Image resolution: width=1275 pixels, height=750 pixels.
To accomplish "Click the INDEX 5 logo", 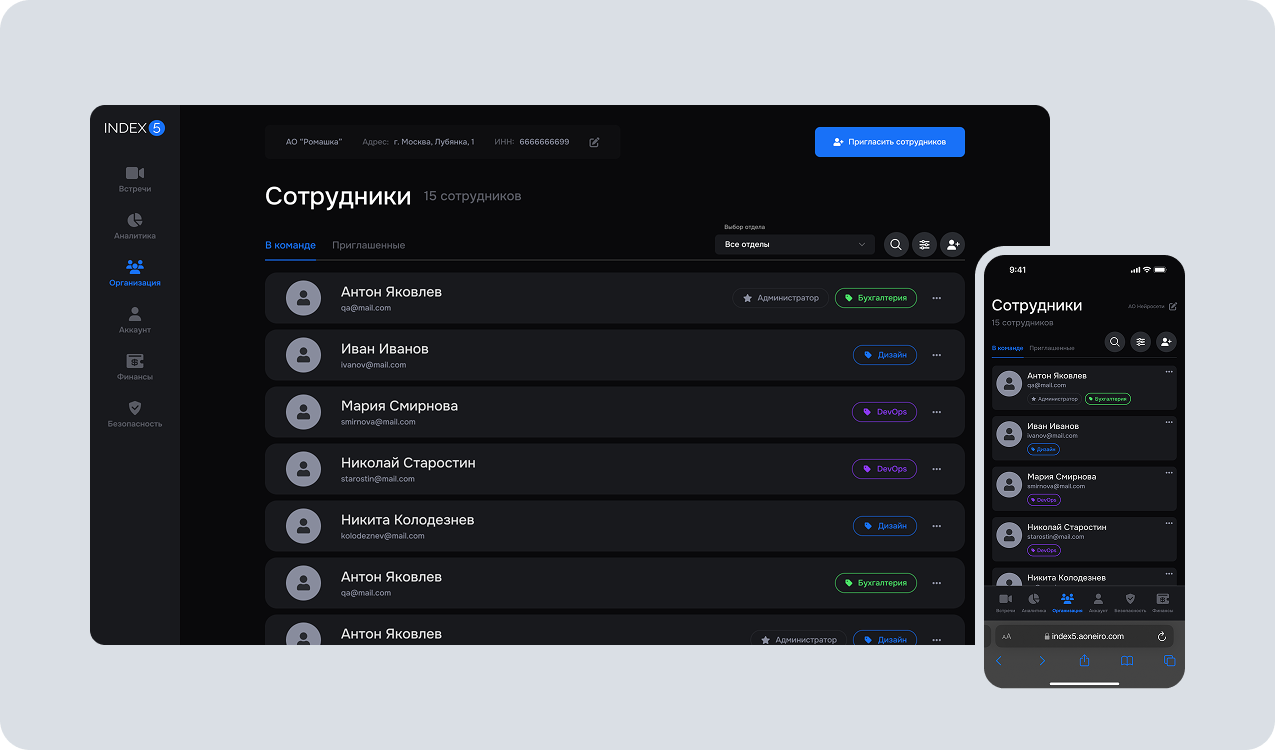I will coord(134,128).
